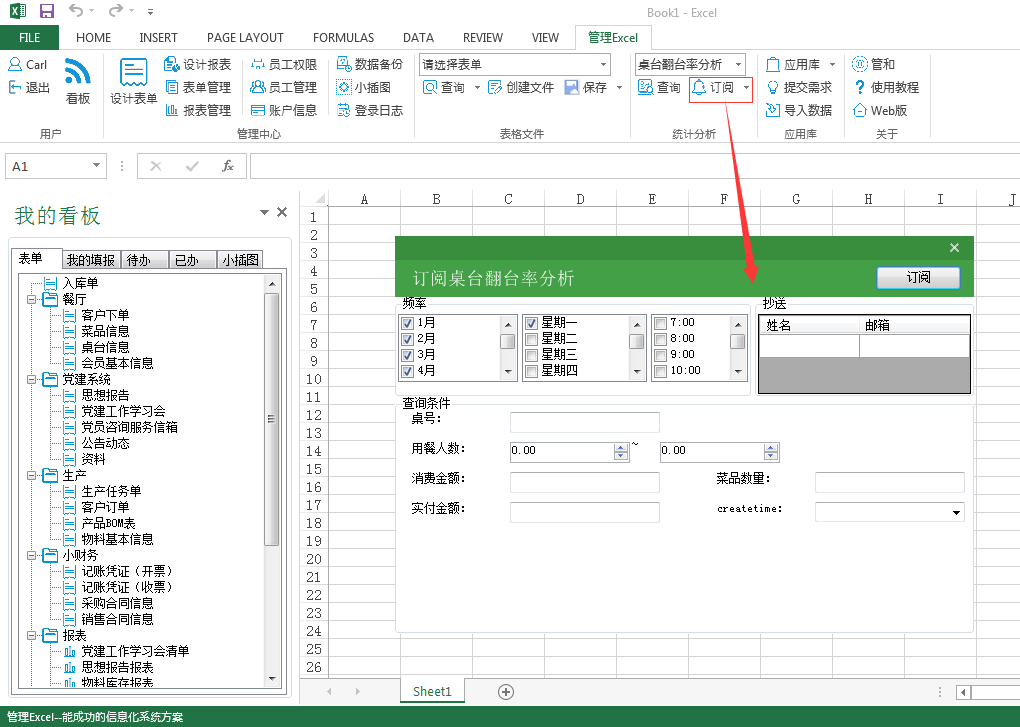Click 查询 in 统计分析 group
Image resolution: width=1020 pixels, height=727 pixels.
click(x=659, y=87)
